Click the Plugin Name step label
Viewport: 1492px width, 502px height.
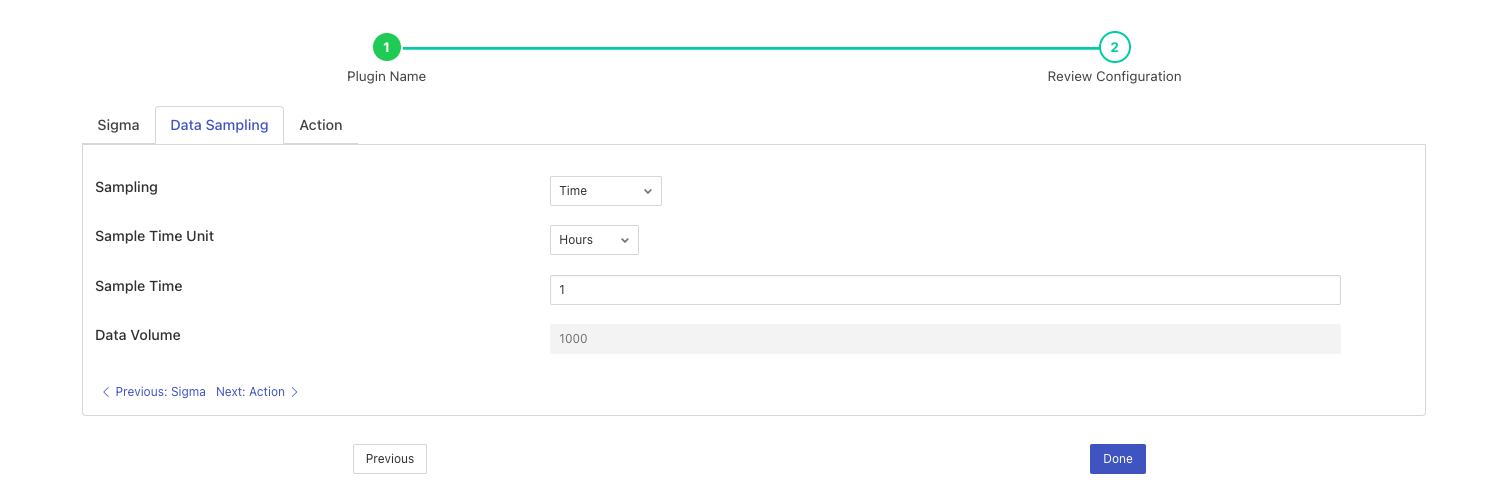(x=386, y=77)
